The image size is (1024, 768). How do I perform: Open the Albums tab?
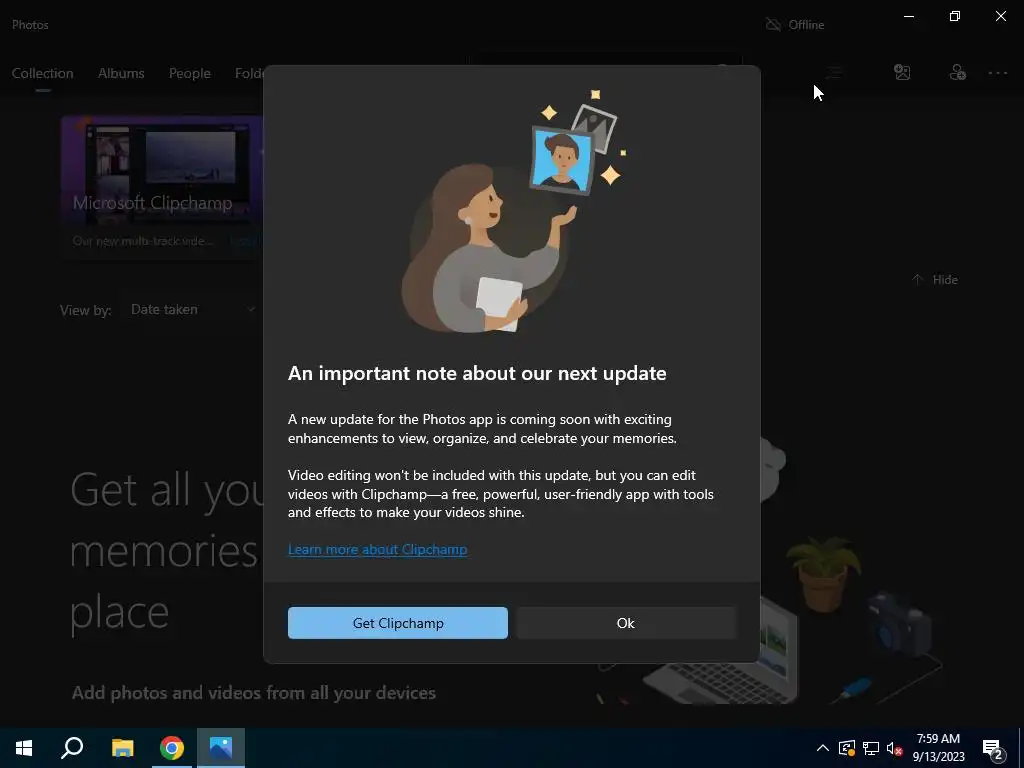click(x=121, y=73)
